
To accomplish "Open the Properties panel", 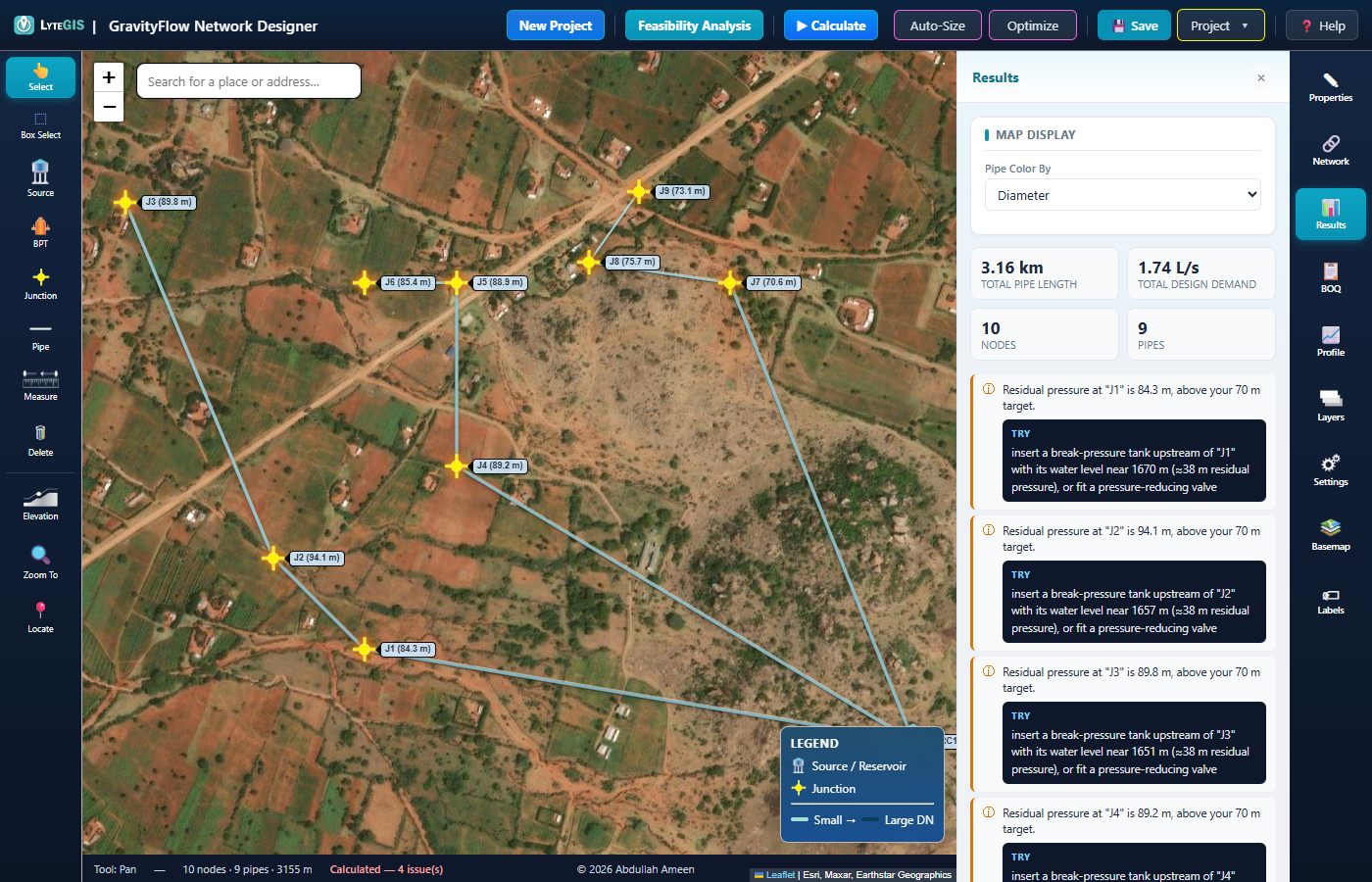I will coord(1331,87).
